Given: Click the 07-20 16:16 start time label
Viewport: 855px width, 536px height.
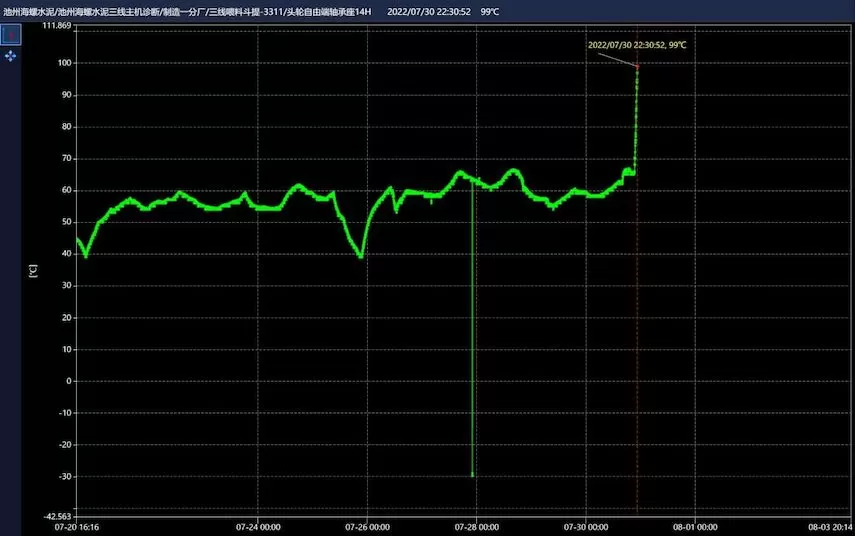Looking at the screenshot, I should click(77, 526).
